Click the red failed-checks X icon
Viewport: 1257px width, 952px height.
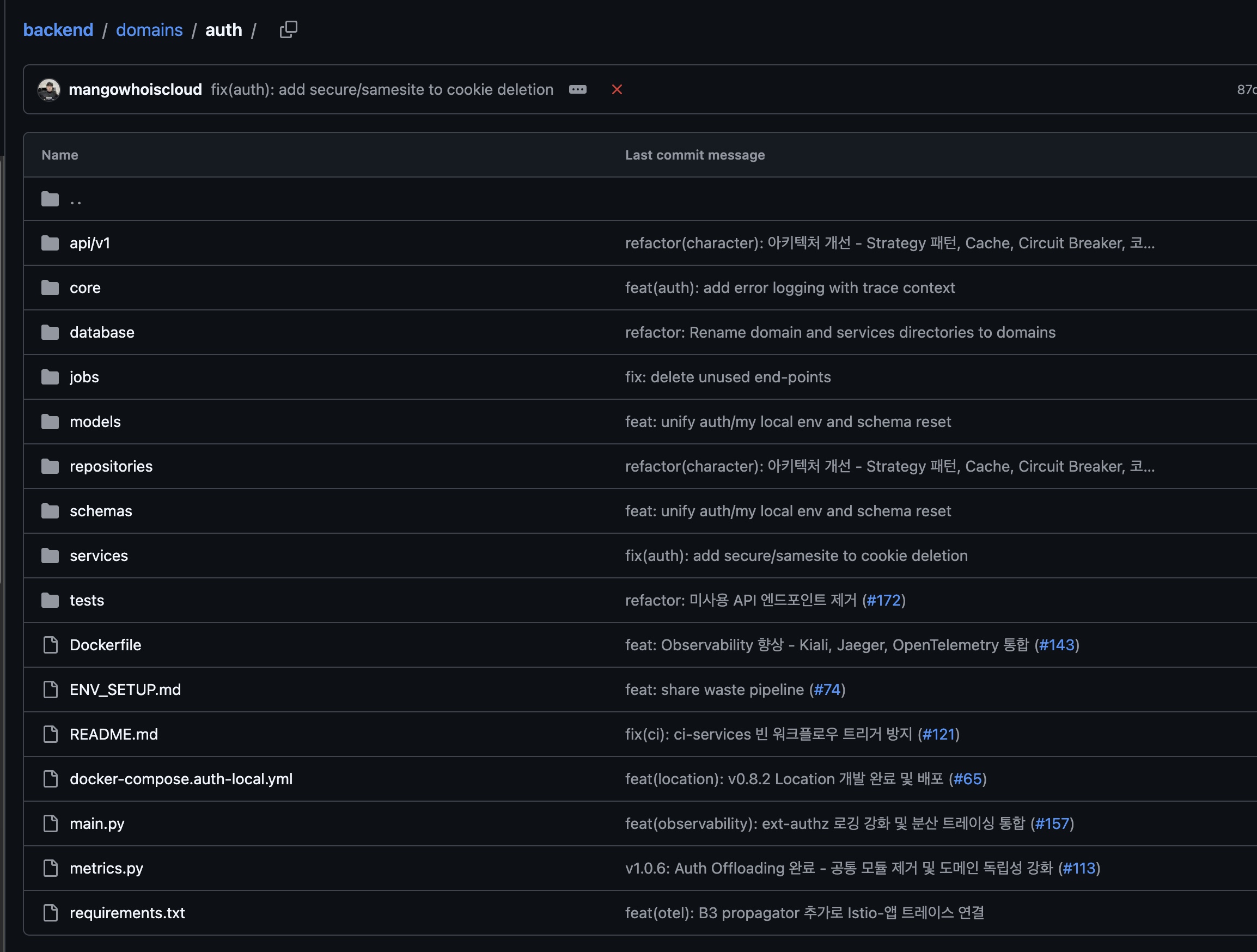[617, 90]
